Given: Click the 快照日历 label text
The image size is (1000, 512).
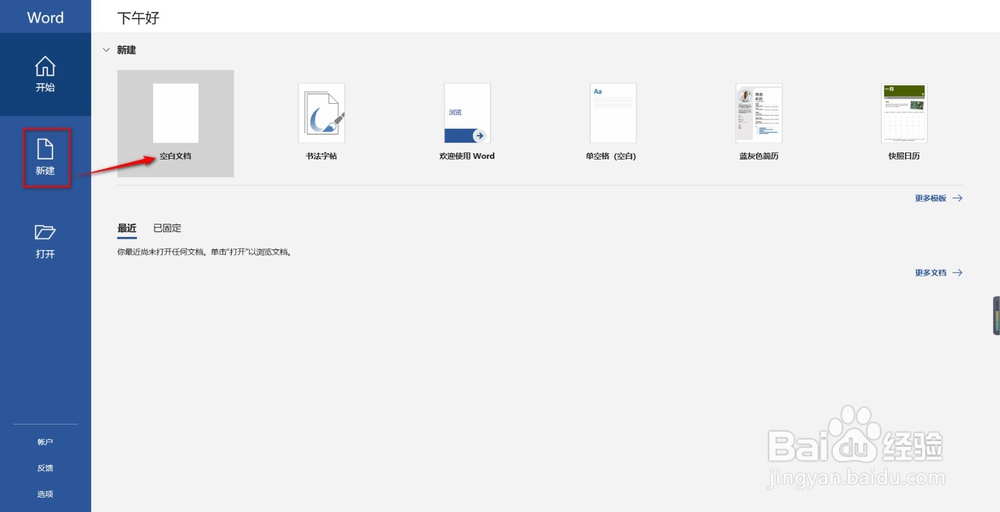Looking at the screenshot, I should [x=904, y=156].
